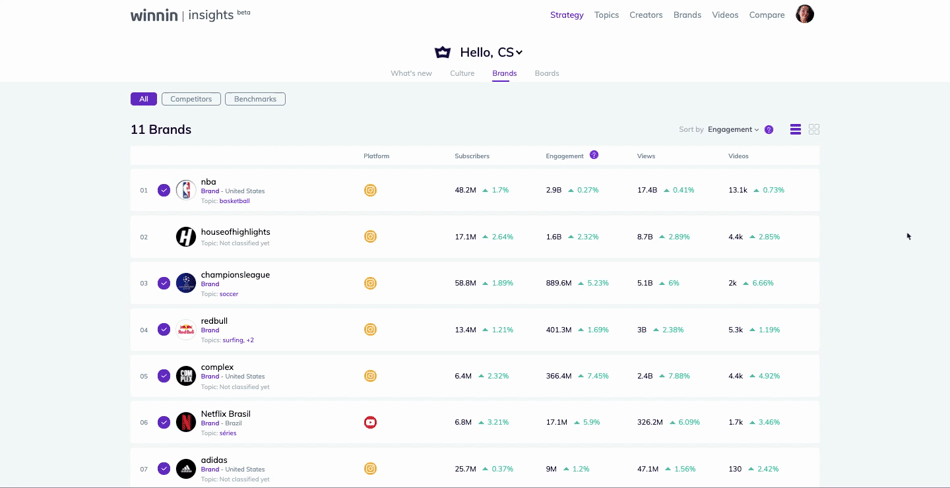Open the Sort by Engagement dropdown

[733, 130]
